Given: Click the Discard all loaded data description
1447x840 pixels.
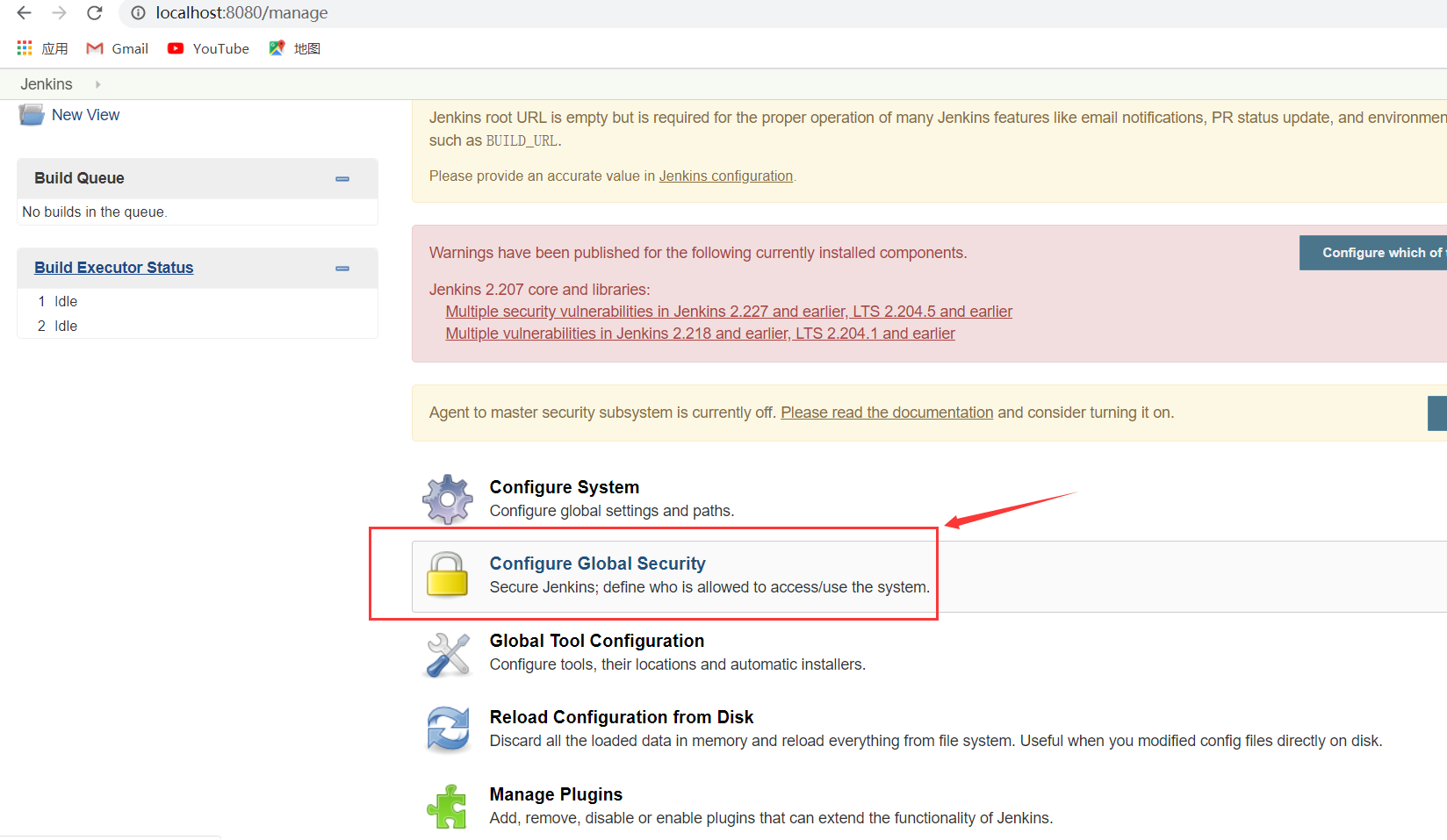Looking at the screenshot, I should (x=936, y=741).
